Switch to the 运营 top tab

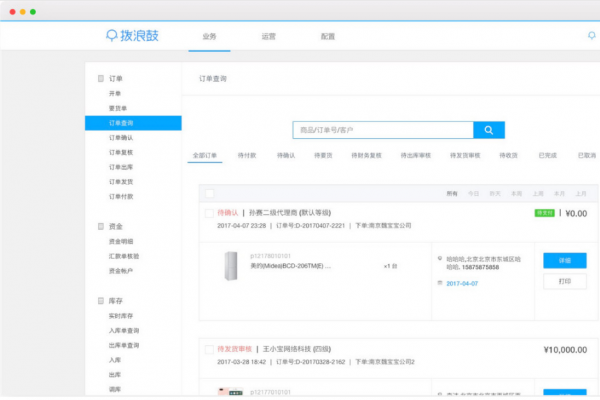[269, 36]
